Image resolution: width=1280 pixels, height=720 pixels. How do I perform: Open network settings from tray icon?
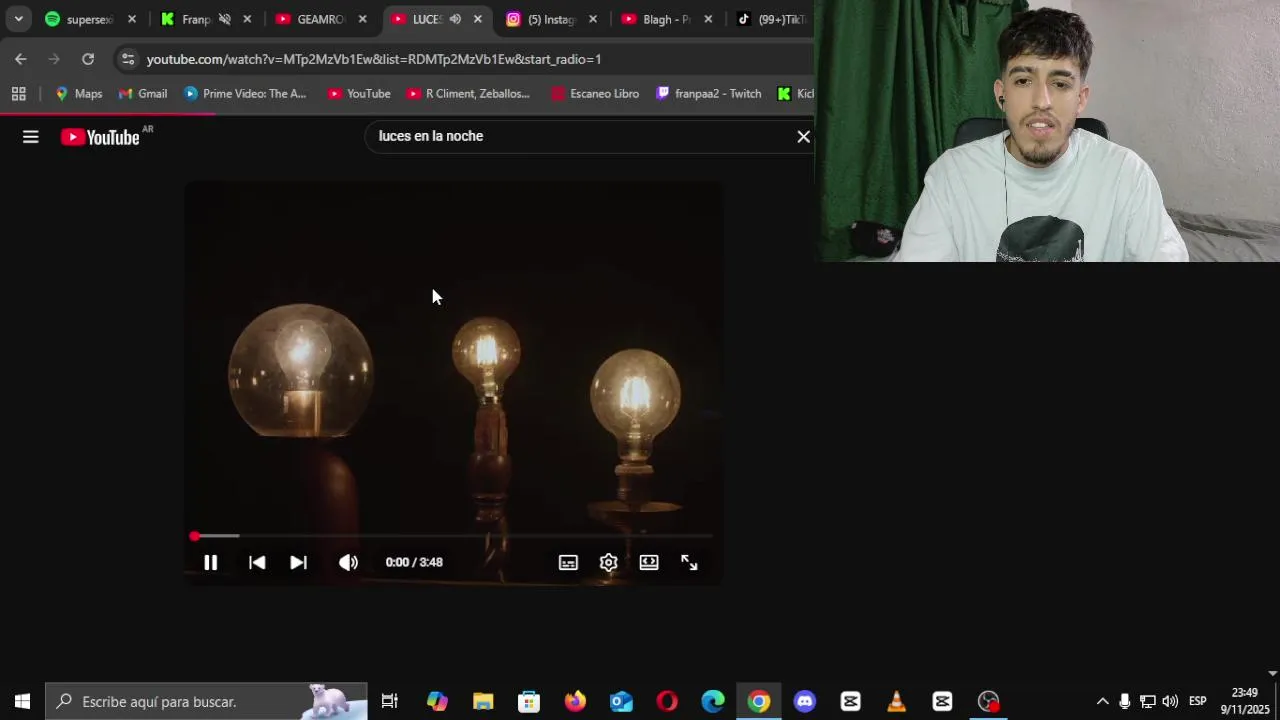point(1148,701)
